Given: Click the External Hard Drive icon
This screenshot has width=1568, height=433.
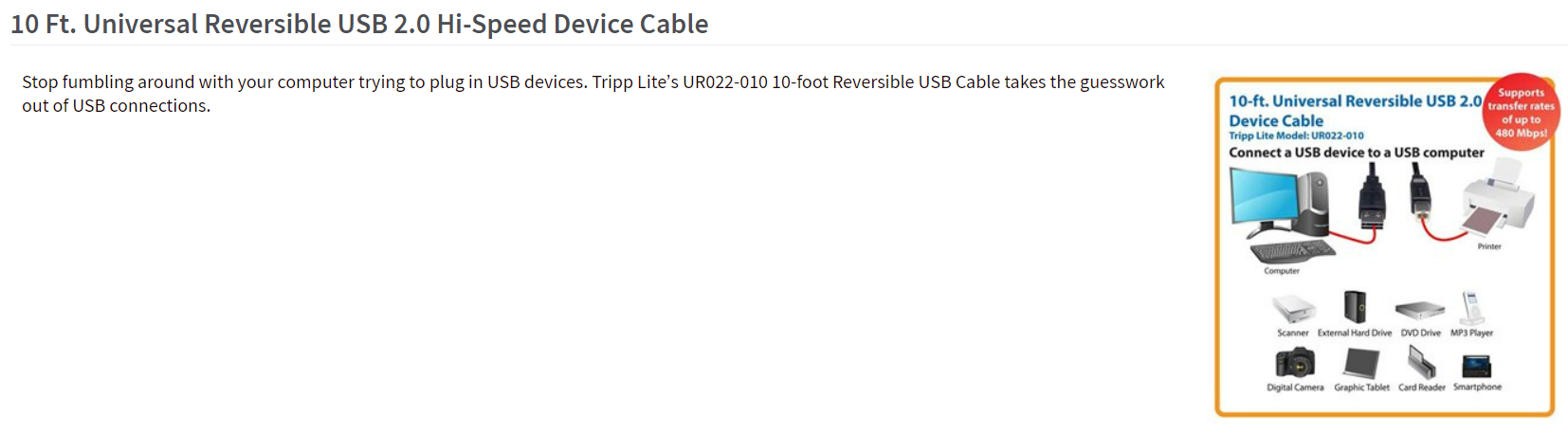Looking at the screenshot, I should point(1355,308).
